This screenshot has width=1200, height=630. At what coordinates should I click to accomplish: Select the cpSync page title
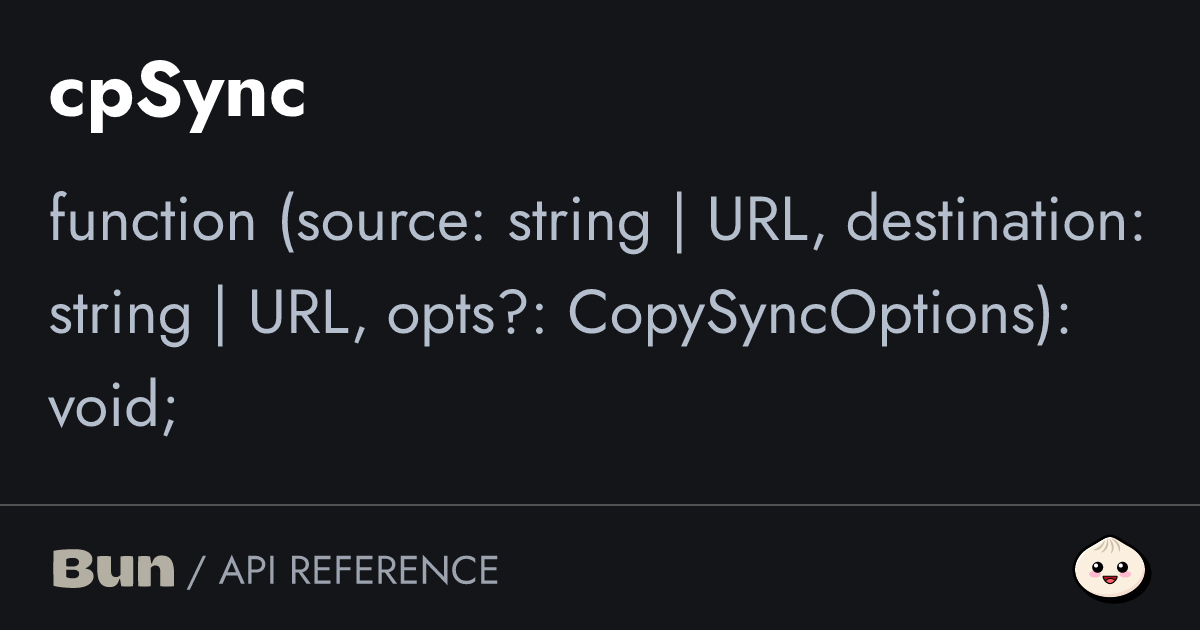pos(177,95)
